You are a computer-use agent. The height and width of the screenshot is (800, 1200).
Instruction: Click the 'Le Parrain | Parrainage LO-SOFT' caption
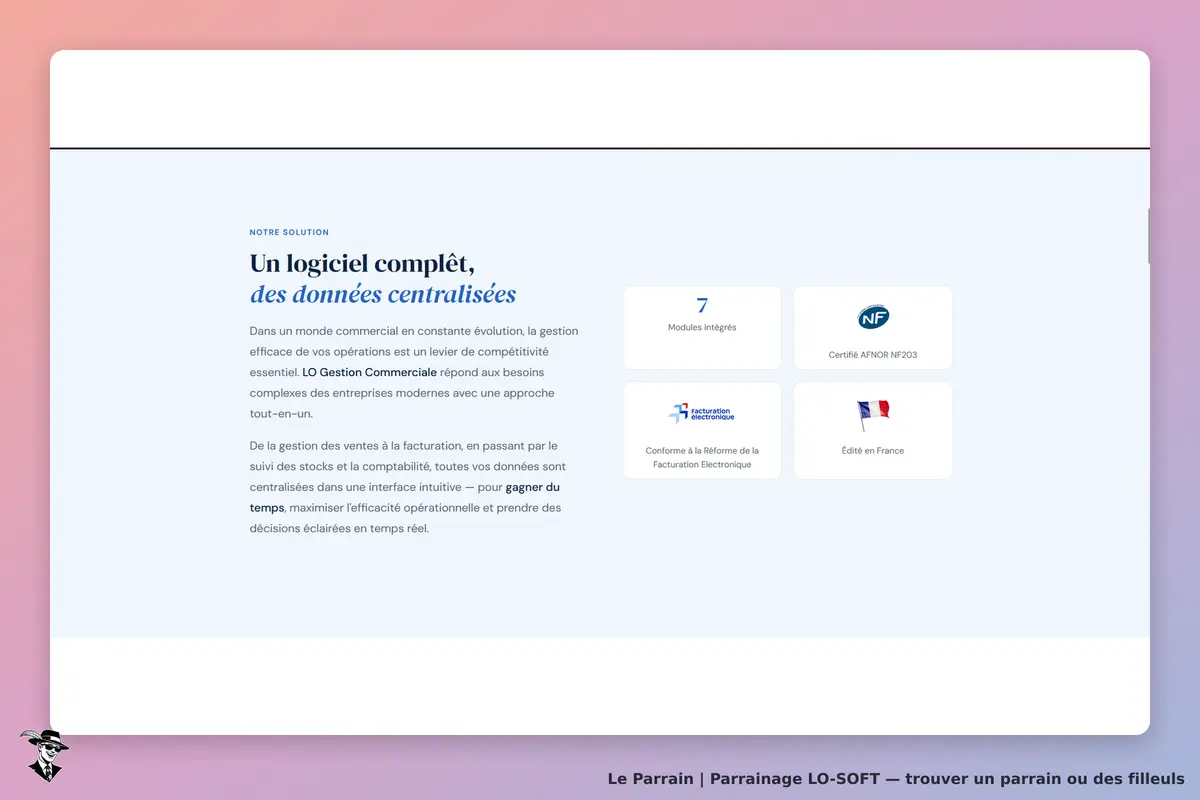896,779
